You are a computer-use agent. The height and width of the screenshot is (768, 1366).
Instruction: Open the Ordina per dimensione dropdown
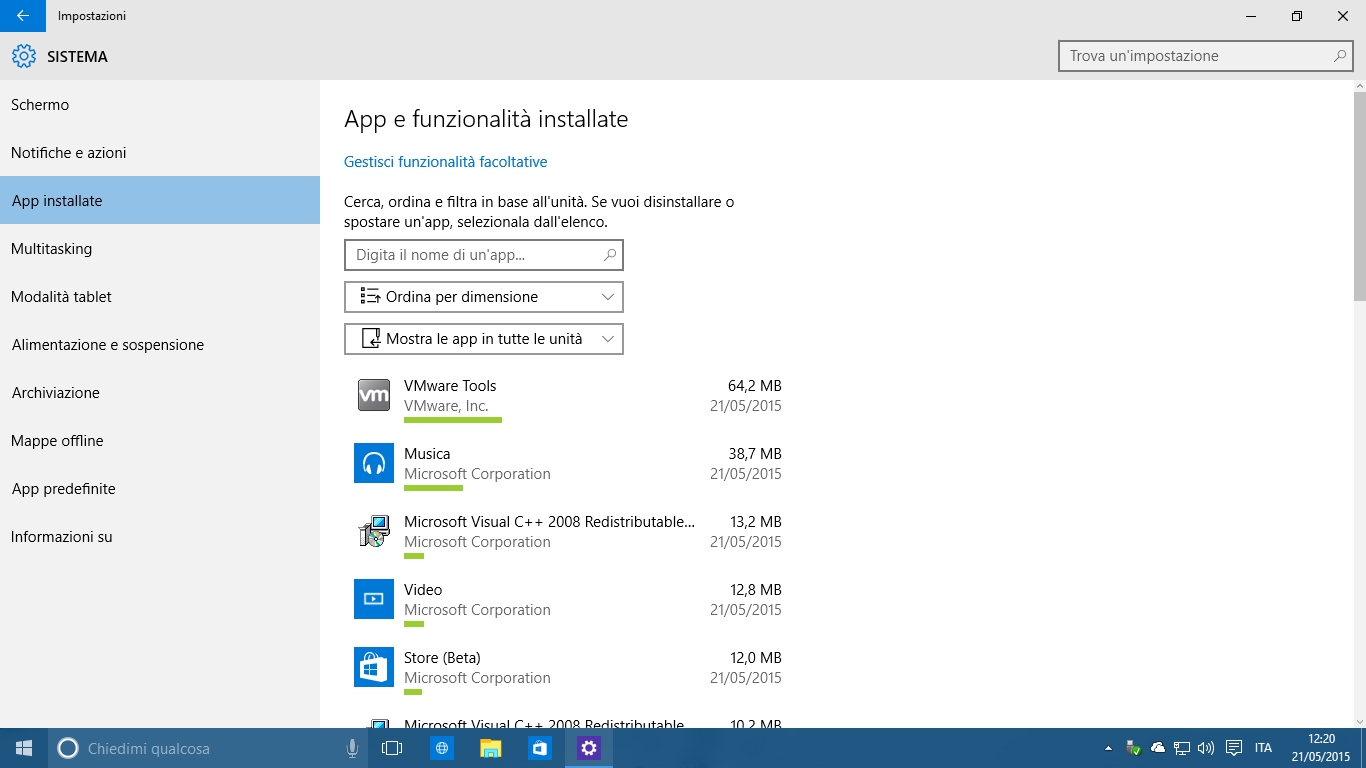[x=484, y=297]
